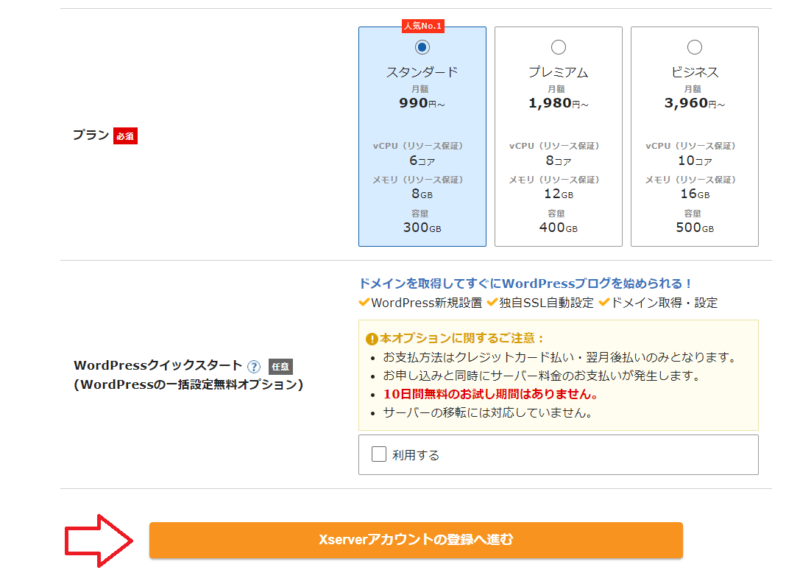Select the スタンダード plan radio button
Image resolution: width=800 pixels, height=584 pixels.
click(422, 47)
